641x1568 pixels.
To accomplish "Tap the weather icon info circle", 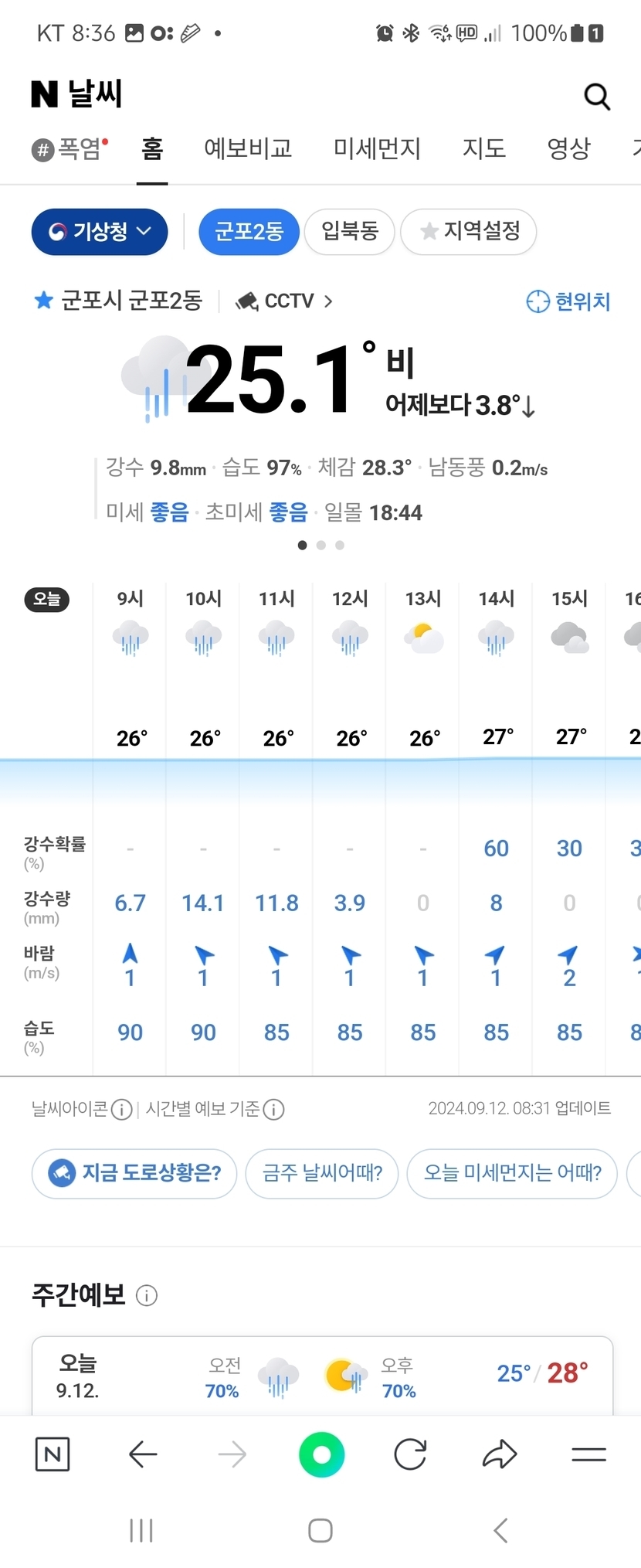I will [x=121, y=1110].
